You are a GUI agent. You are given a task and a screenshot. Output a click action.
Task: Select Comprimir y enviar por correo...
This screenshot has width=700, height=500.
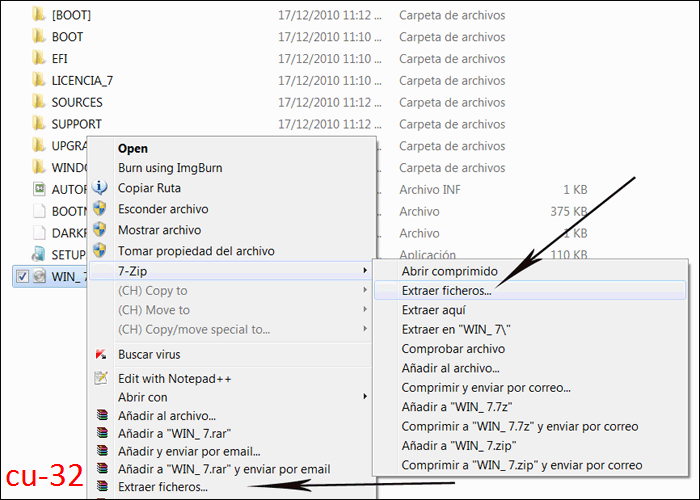point(486,388)
